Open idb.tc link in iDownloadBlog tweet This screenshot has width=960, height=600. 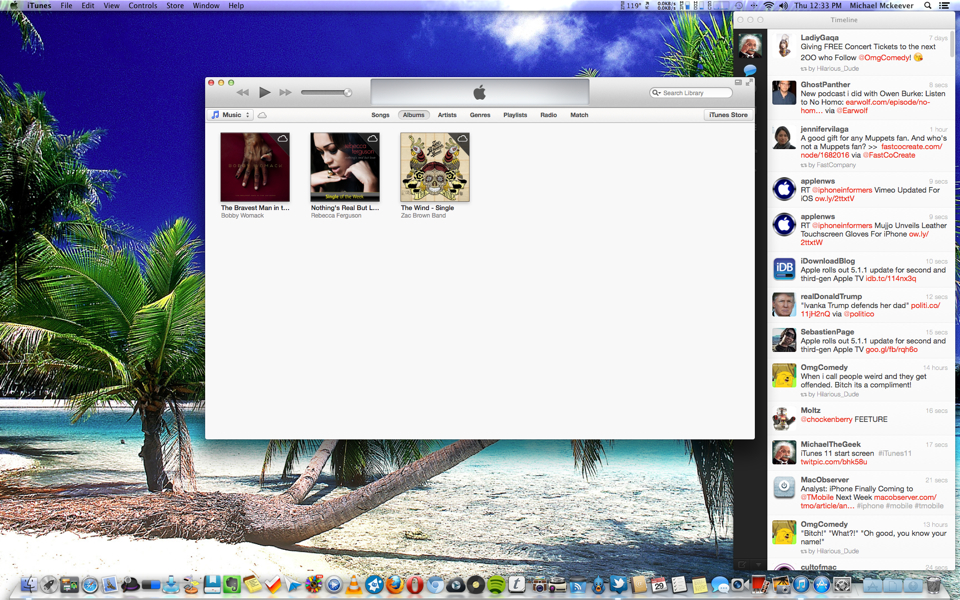click(x=890, y=279)
